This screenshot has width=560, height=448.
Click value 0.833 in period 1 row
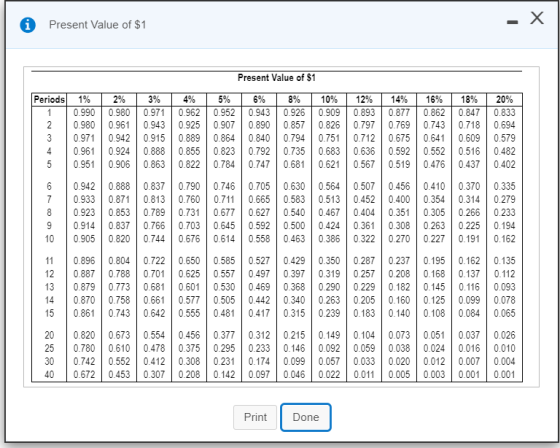pos(504,113)
